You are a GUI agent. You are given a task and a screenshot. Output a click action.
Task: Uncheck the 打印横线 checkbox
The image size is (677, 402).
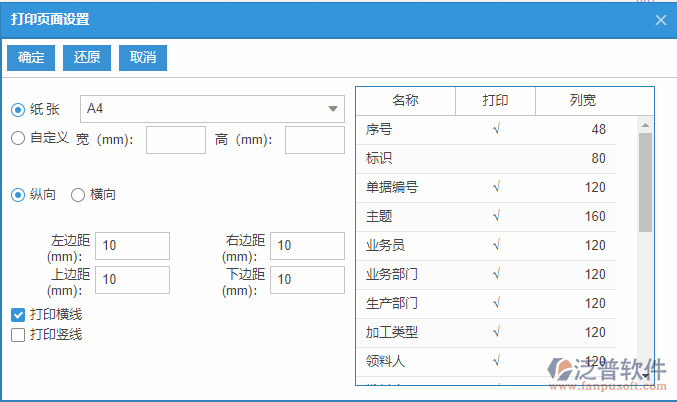(18, 315)
